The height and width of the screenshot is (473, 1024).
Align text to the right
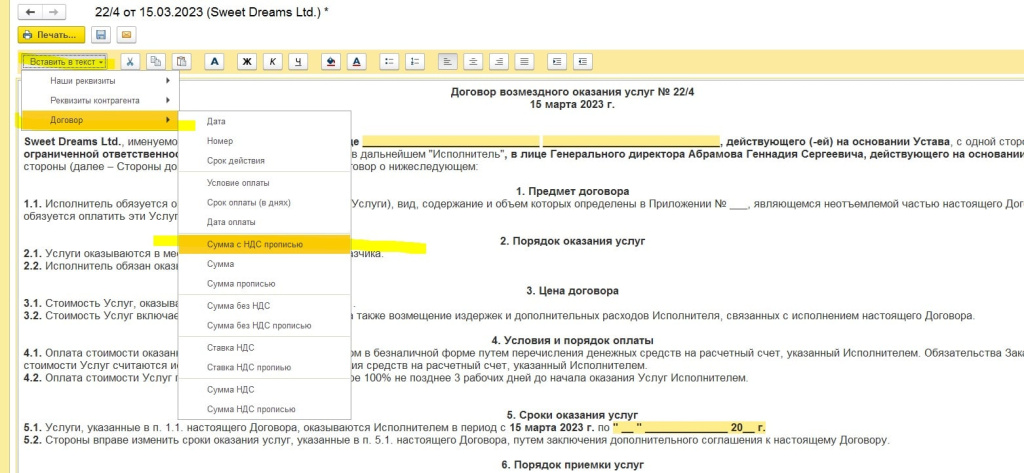[x=499, y=61]
